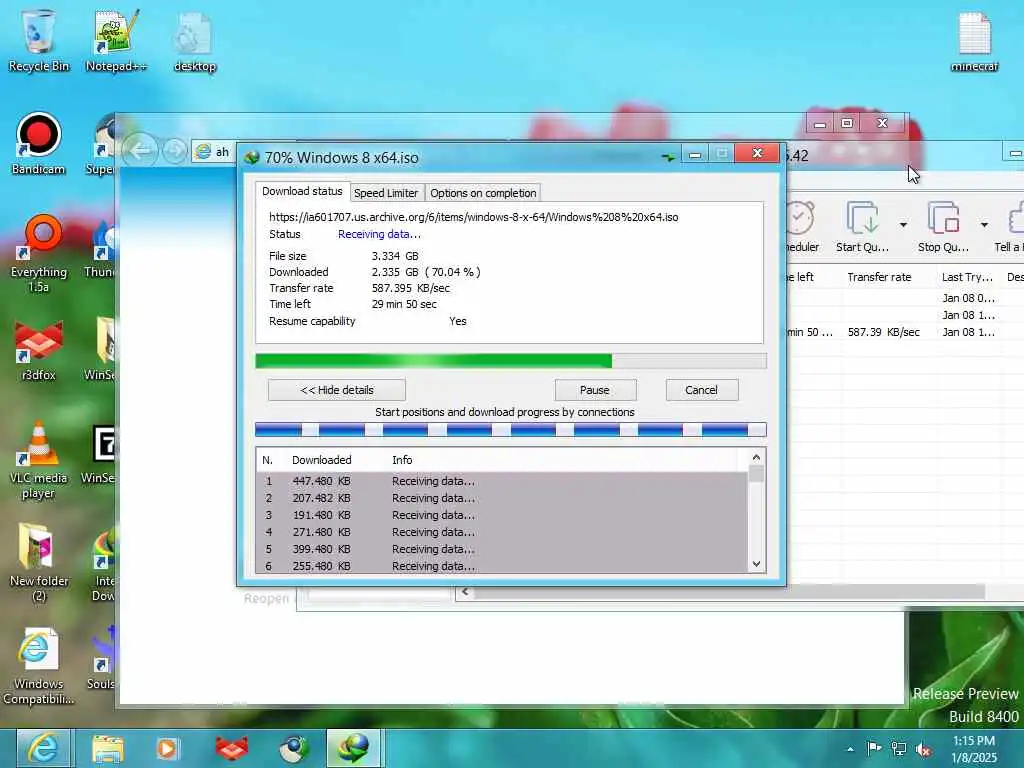Open the network tray icon

pos(899,748)
